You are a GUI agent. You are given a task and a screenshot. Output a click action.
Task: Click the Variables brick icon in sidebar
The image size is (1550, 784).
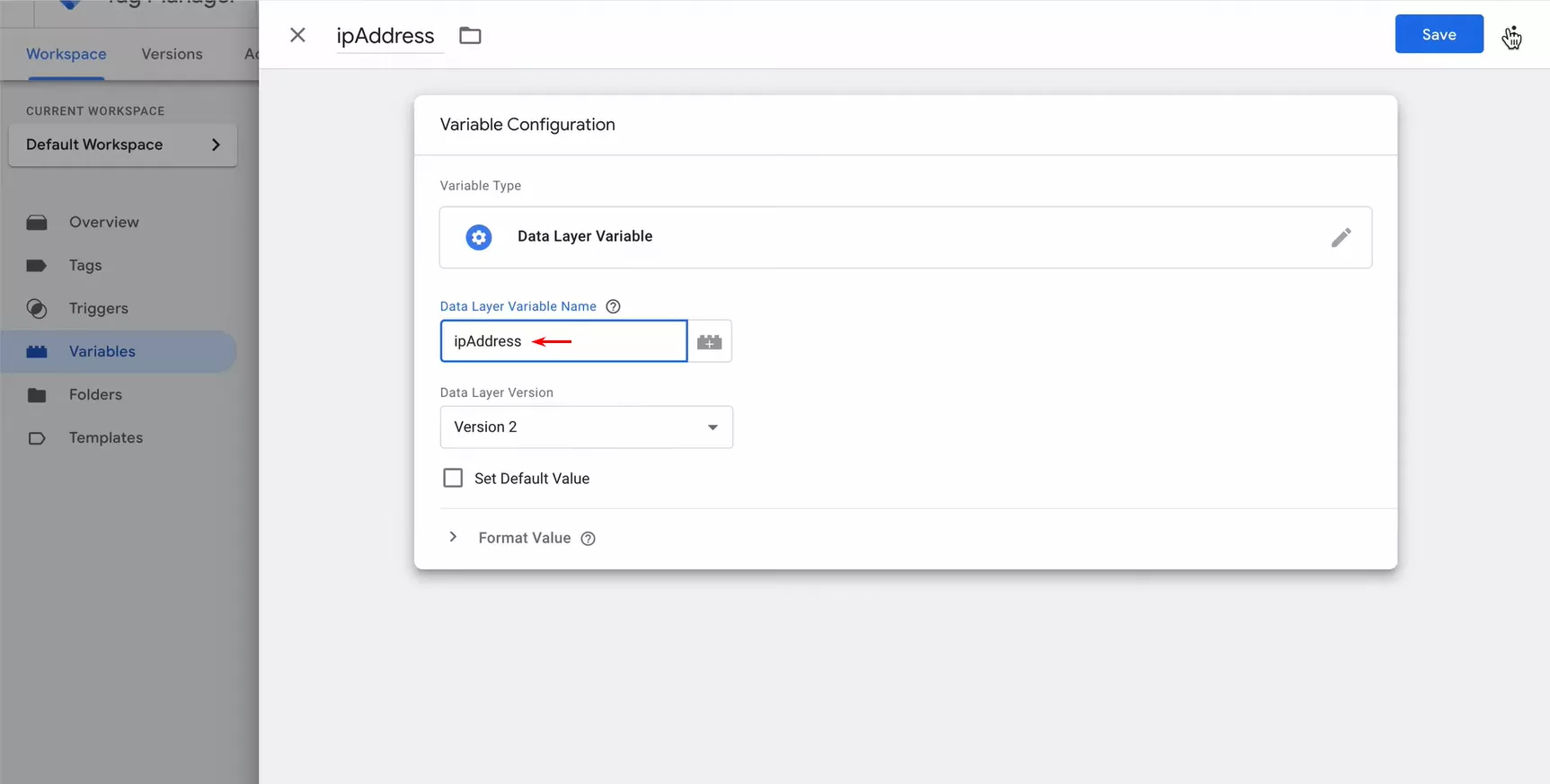click(37, 352)
